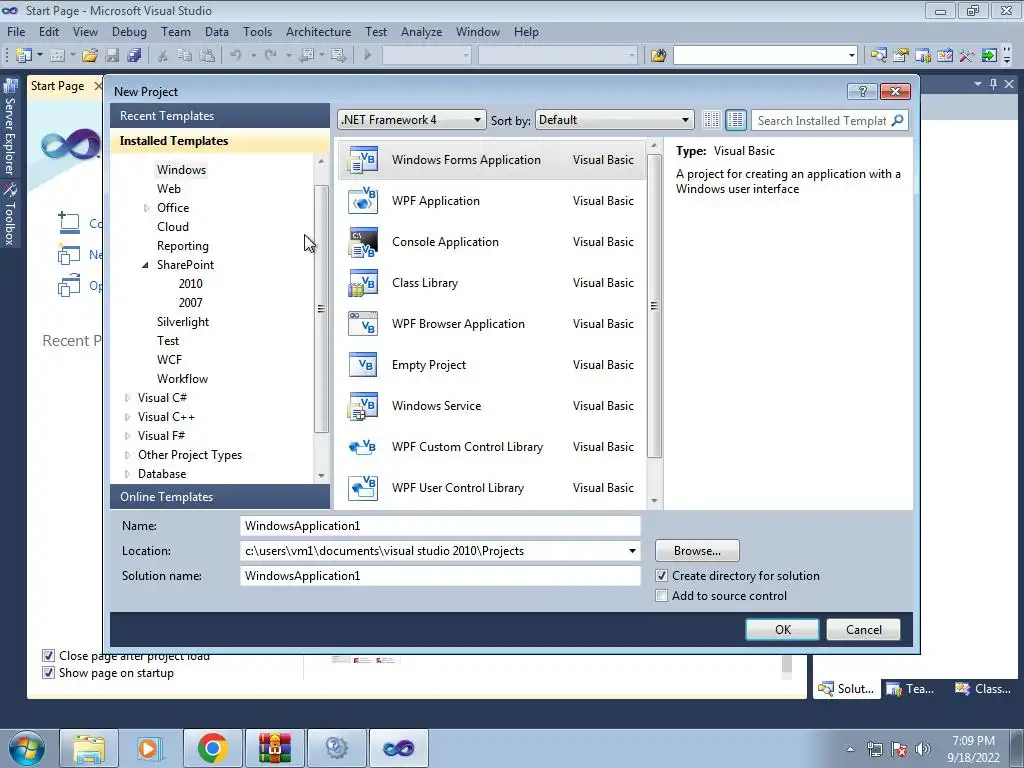Click the volume icon in system tray
Image resolution: width=1024 pixels, height=768 pixels.
(922, 749)
